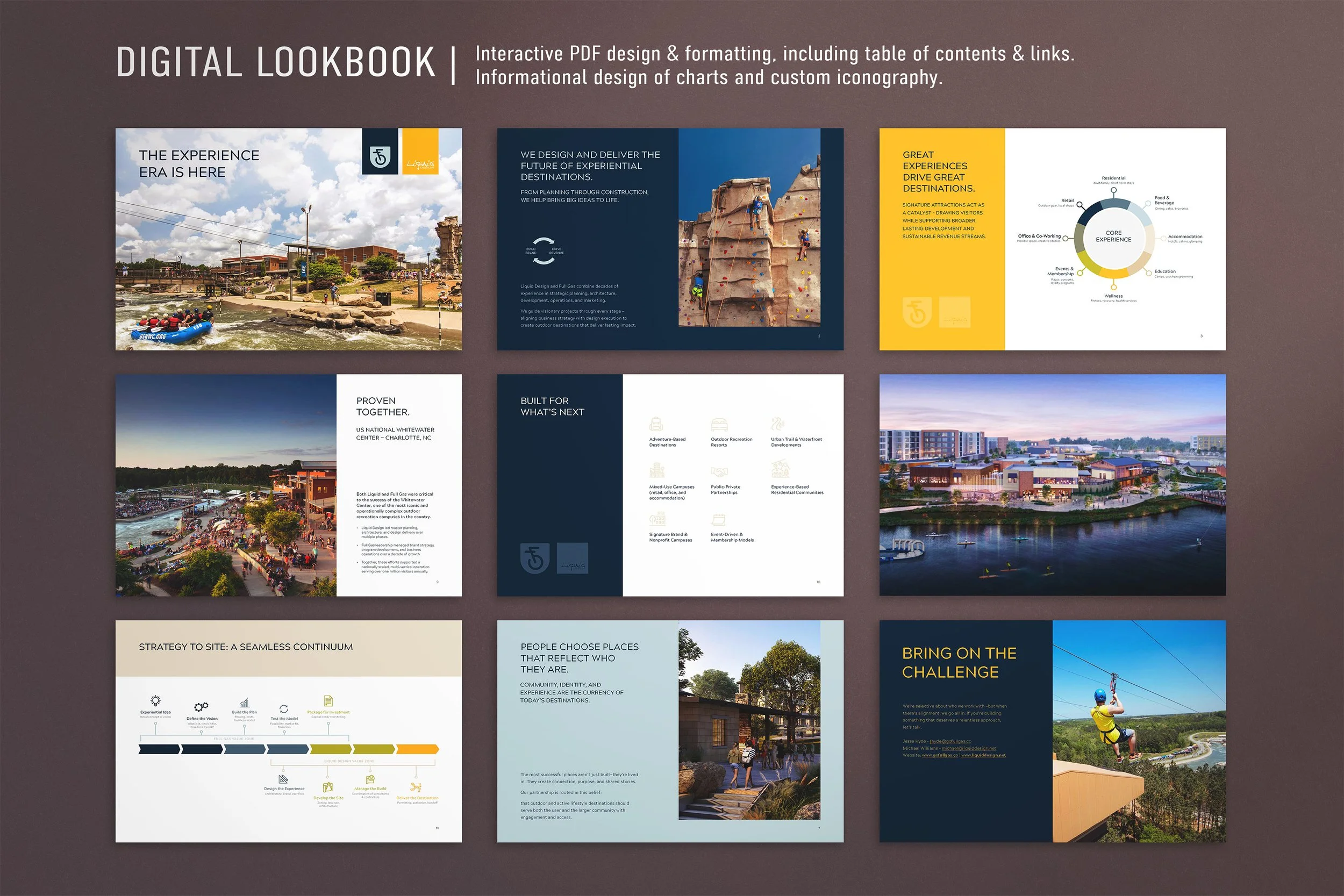The width and height of the screenshot is (1344, 896).
Task: Select the Wellness node on the Core Experience wheel
Action: pos(1114,287)
